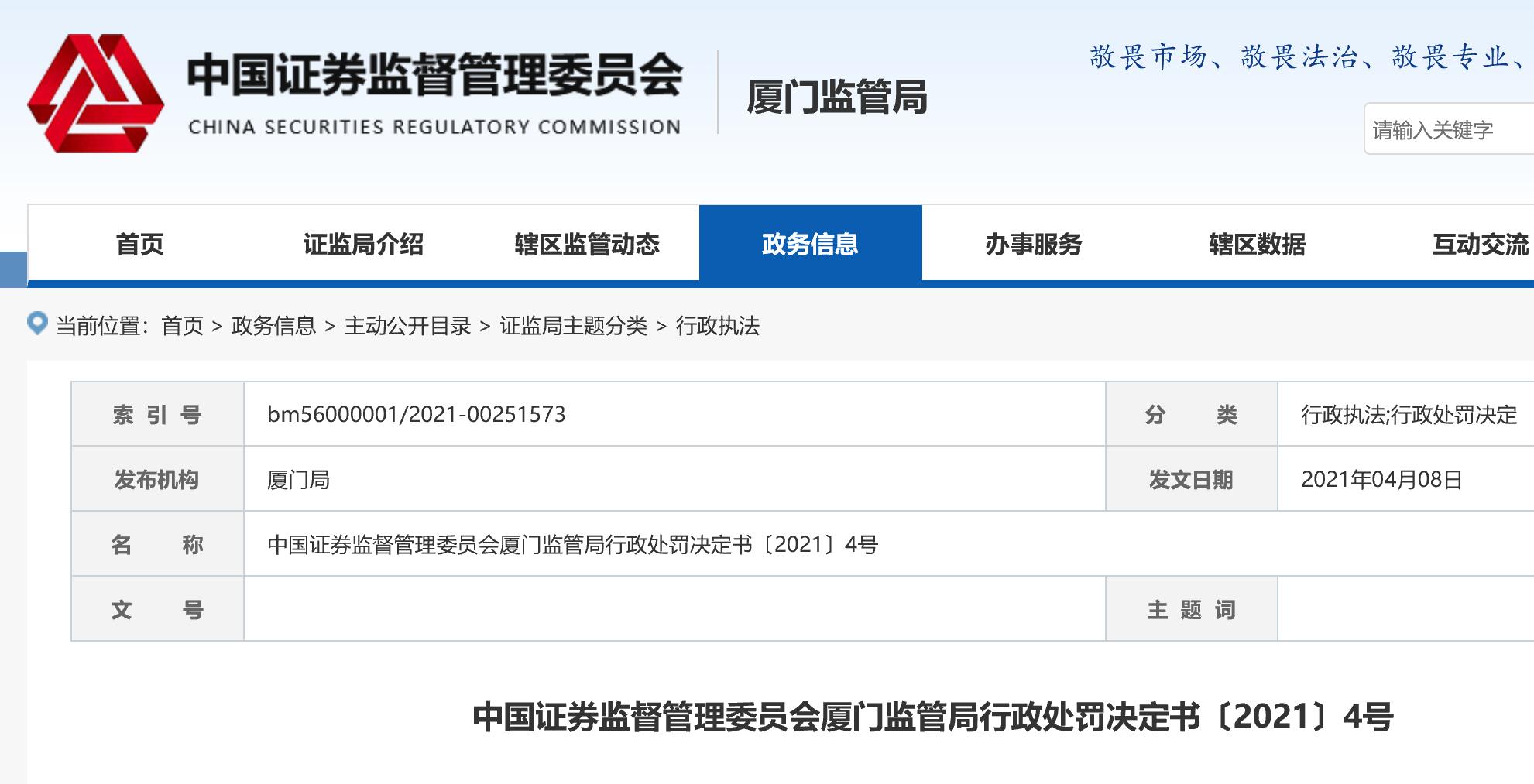Open the 辖区监管动态 navigation tab
This screenshot has height=784, width=1534.
pyautogui.click(x=587, y=244)
